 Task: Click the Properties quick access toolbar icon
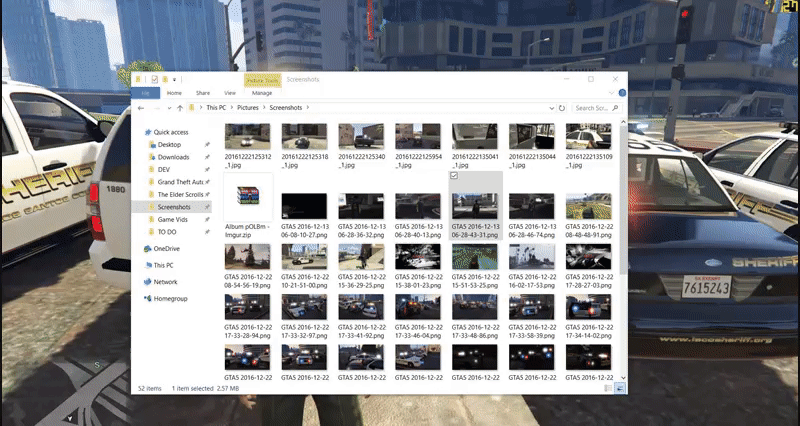(x=155, y=80)
